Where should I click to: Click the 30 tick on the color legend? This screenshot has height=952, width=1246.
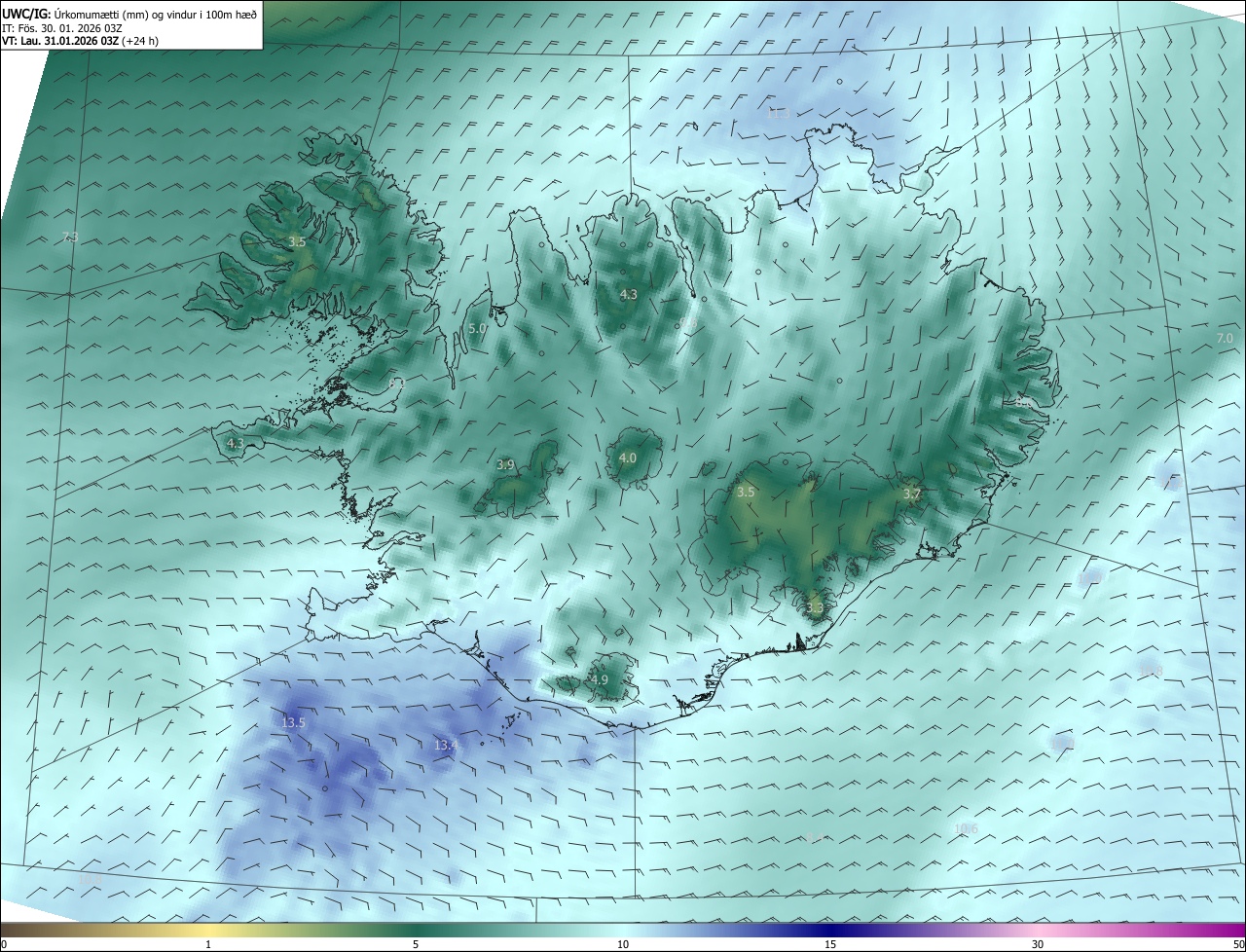tap(1038, 943)
